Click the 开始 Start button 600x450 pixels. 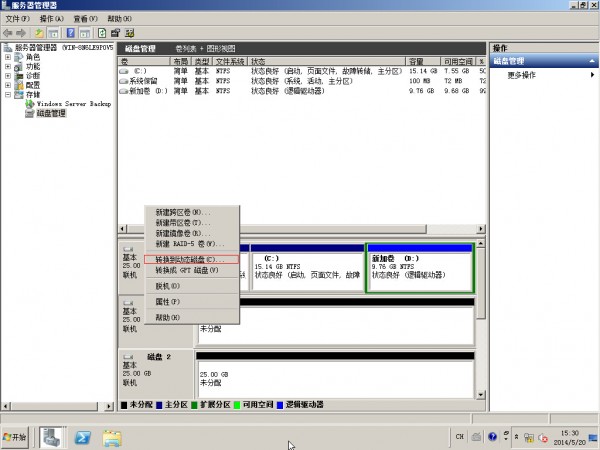pyautogui.click(x=15, y=438)
